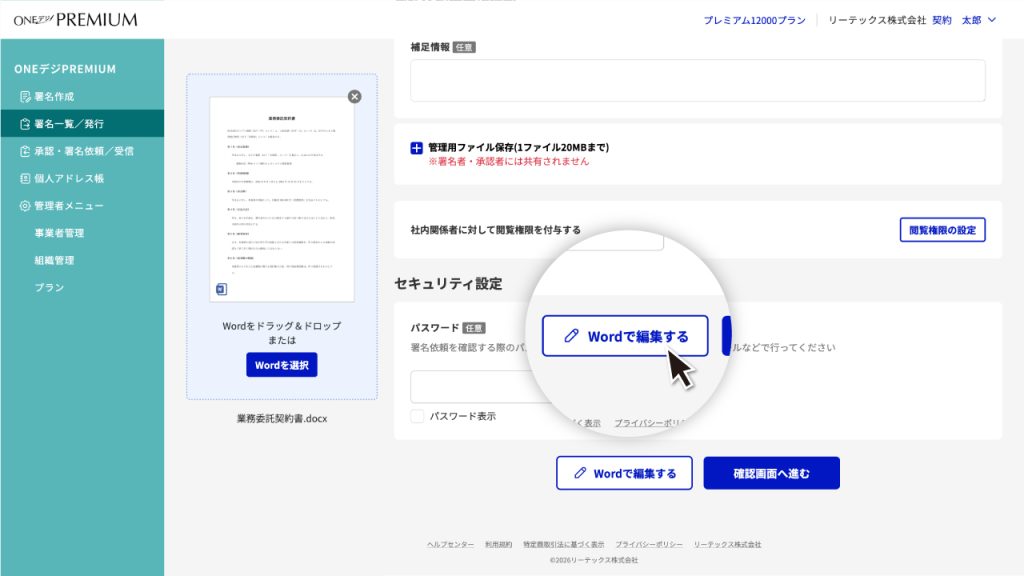Click the 補足情報 text field
1024x576 pixels.
697,81
